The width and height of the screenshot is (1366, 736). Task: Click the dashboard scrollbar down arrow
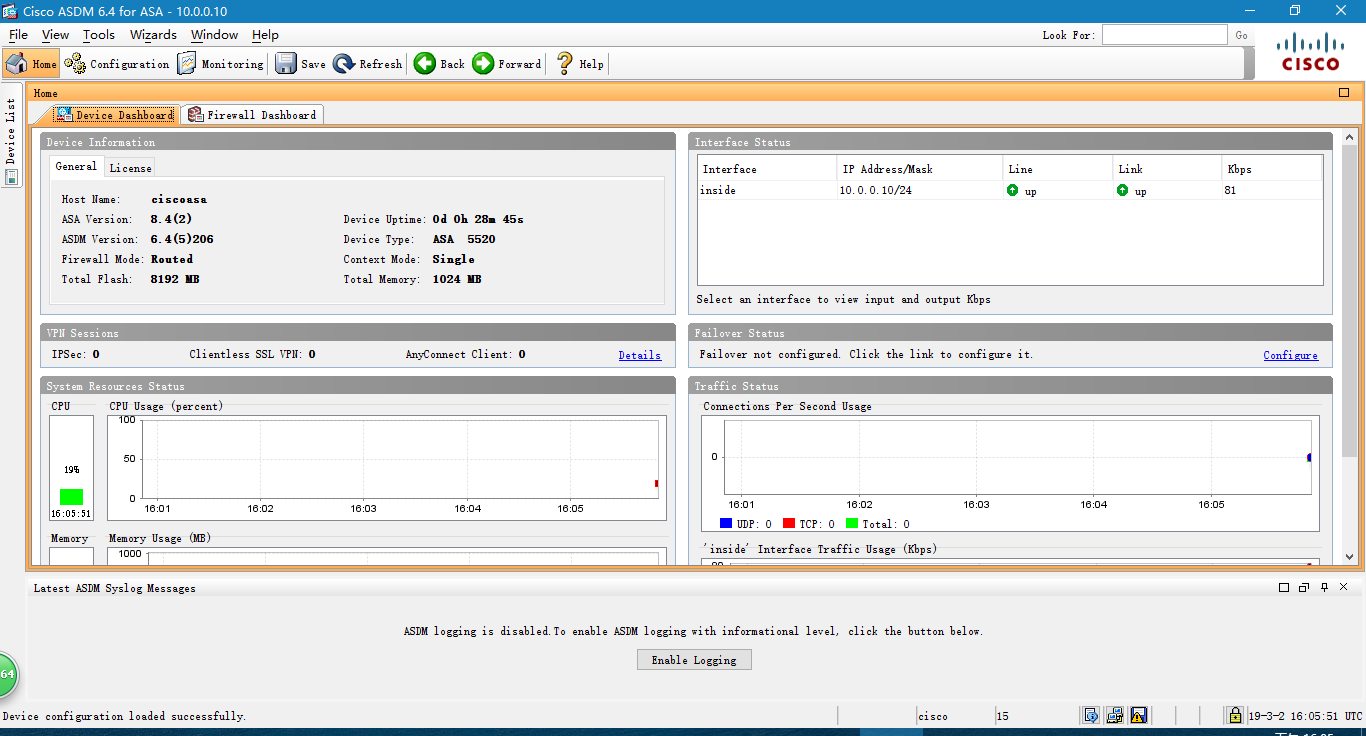coord(1349,557)
